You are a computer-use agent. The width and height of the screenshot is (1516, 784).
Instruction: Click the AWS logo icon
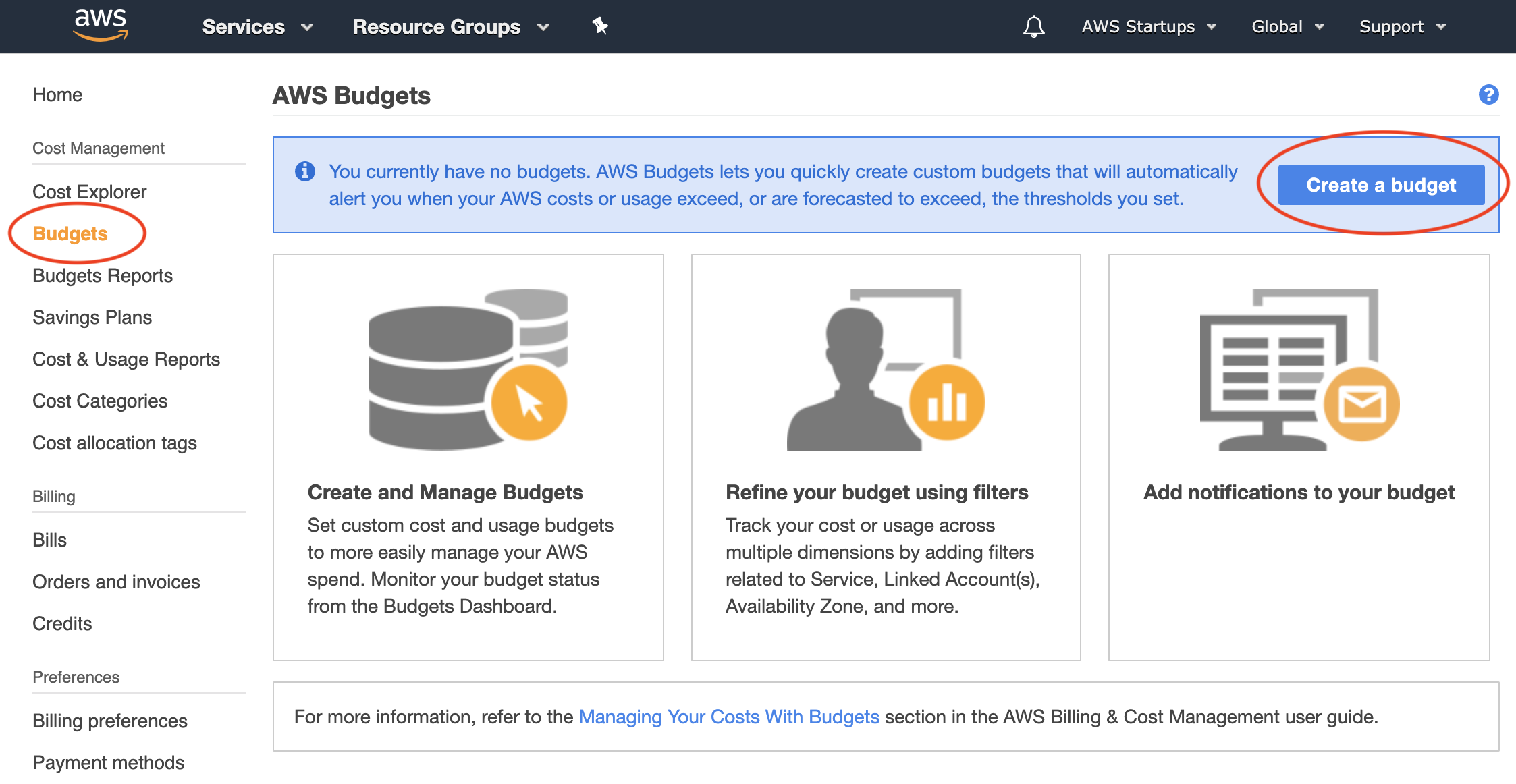tap(101, 25)
